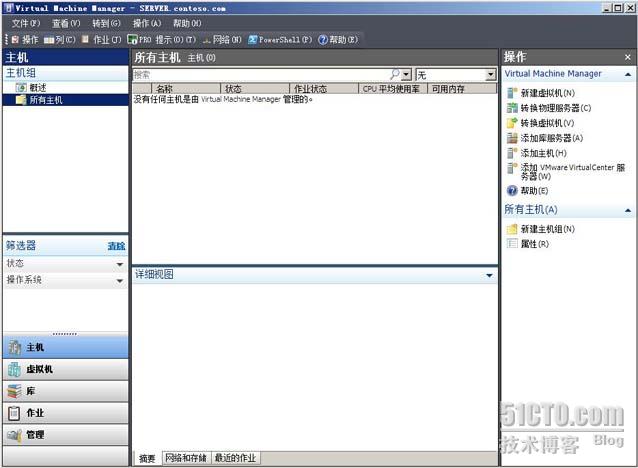Collapse the Virtual Machine Manager actions section

[628, 74]
